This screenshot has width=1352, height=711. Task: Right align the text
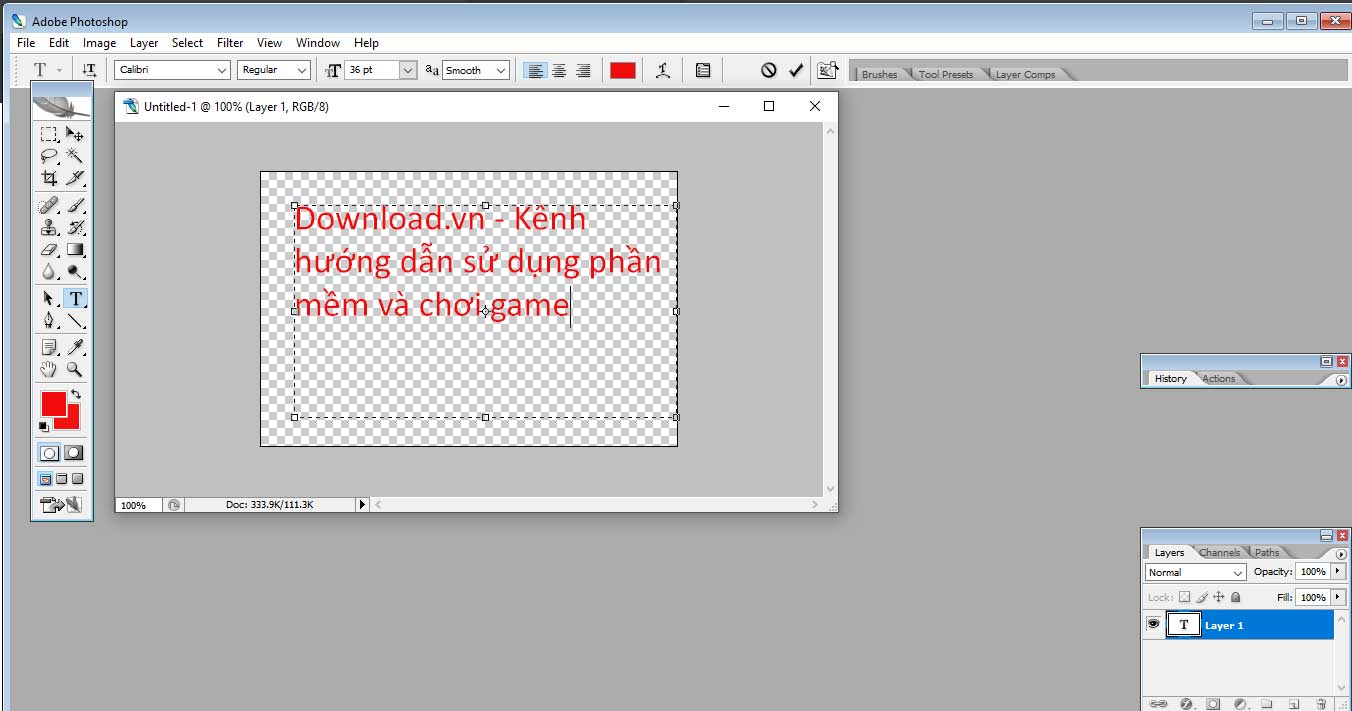[583, 70]
